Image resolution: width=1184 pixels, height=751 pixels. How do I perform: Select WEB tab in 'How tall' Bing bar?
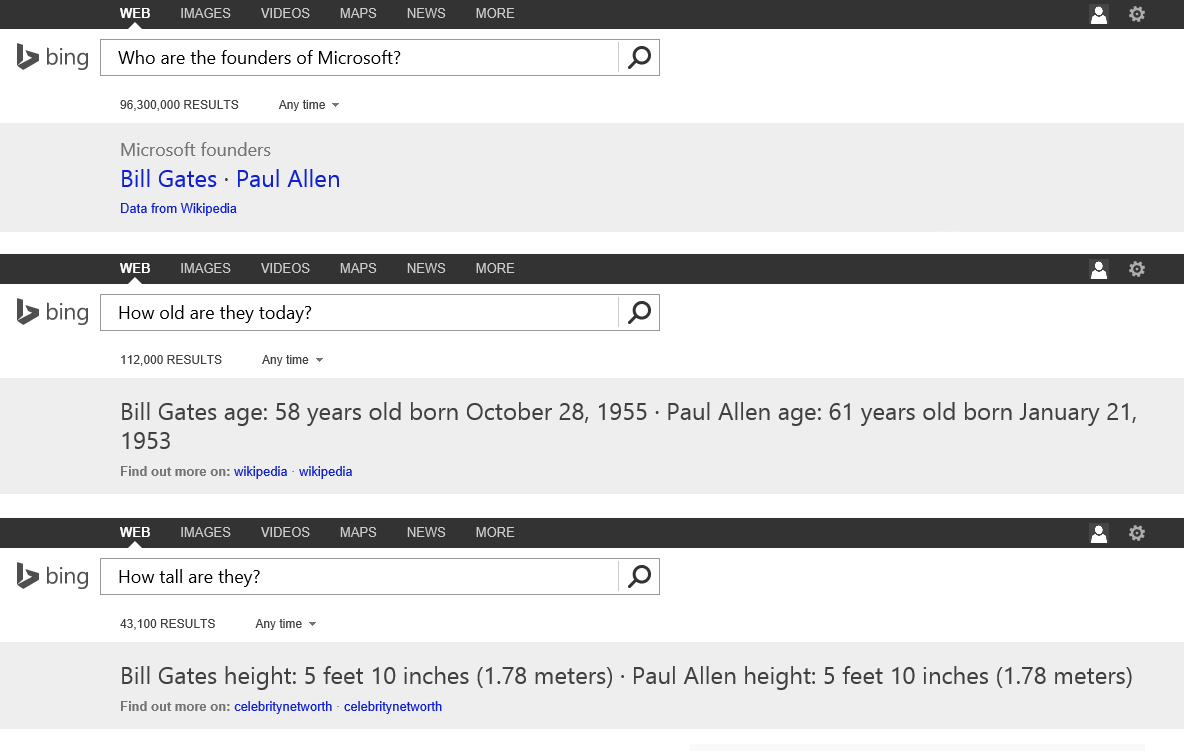(135, 533)
